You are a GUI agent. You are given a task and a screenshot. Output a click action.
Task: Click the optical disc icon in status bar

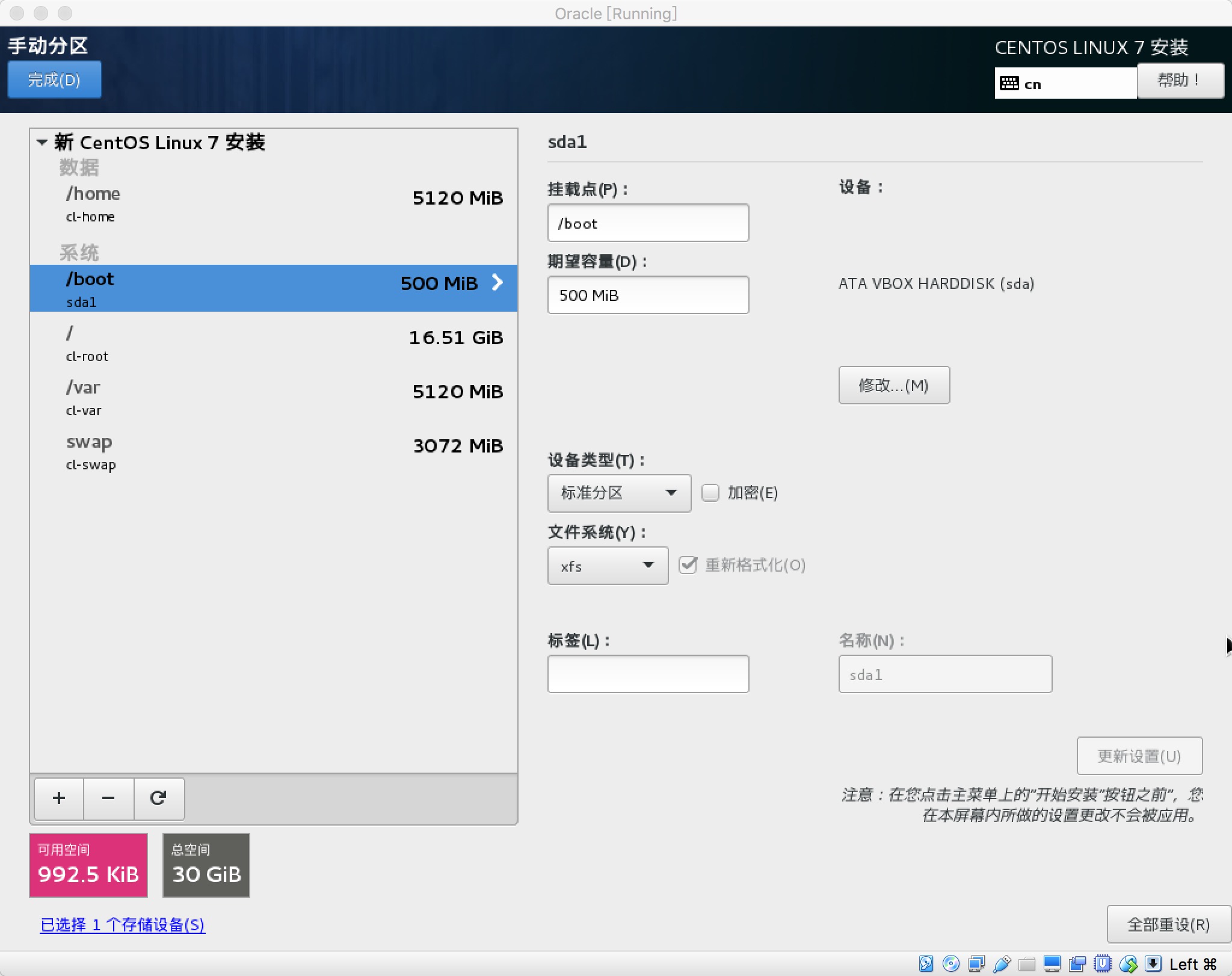[951, 964]
